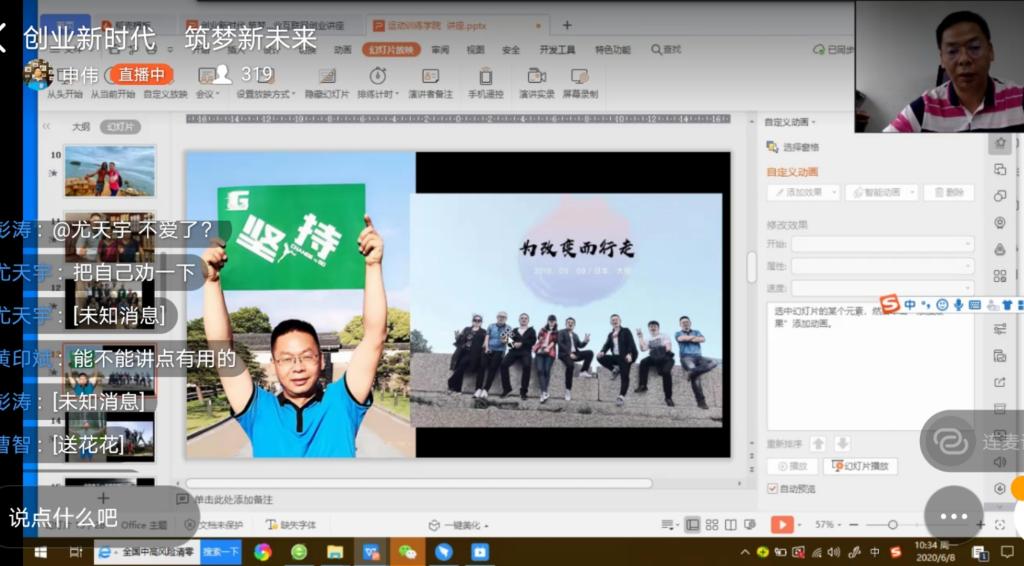The width and height of the screenshot is (1024, 566).
Task: Expand the 开始 start dropdown in animation panel
Action: click(x=882, y=244)
